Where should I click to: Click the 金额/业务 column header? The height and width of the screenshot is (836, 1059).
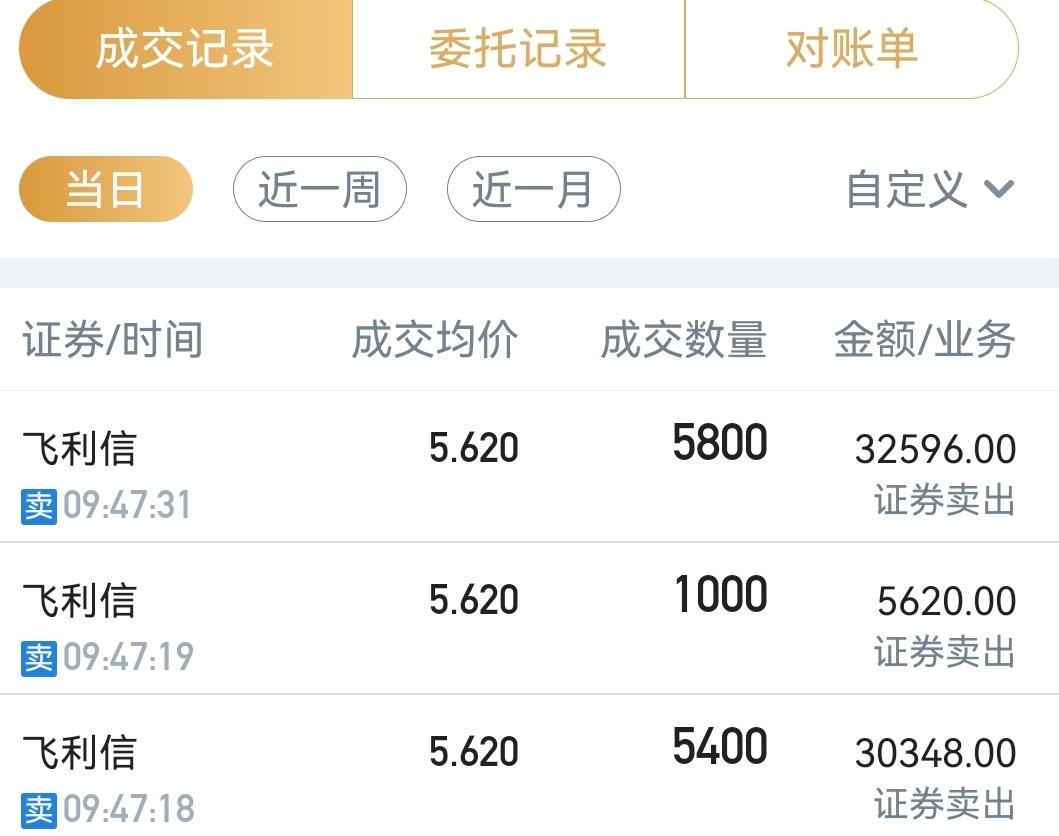(925, 339)
